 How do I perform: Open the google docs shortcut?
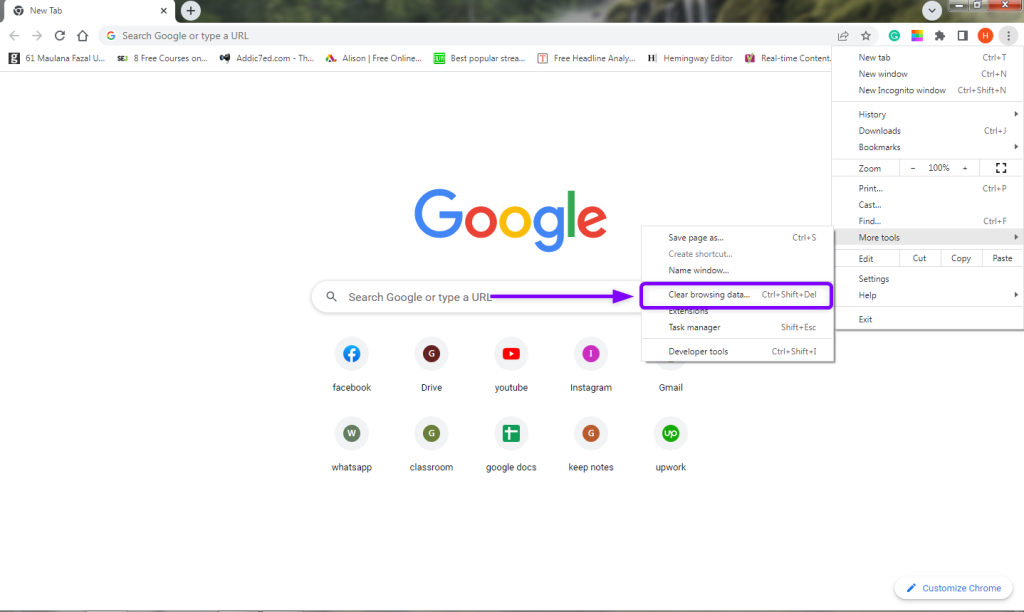[x=511, y=446]
